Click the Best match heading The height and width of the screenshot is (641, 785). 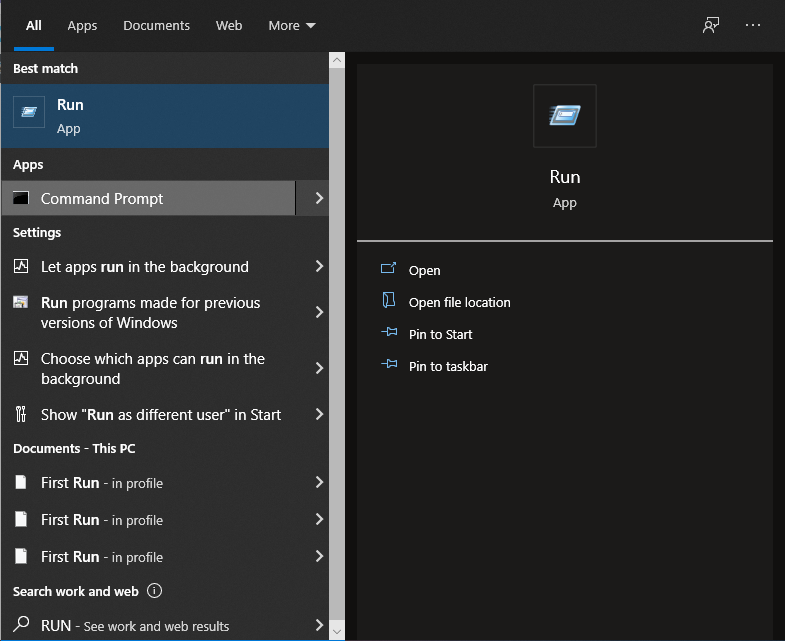click(46, 69)
